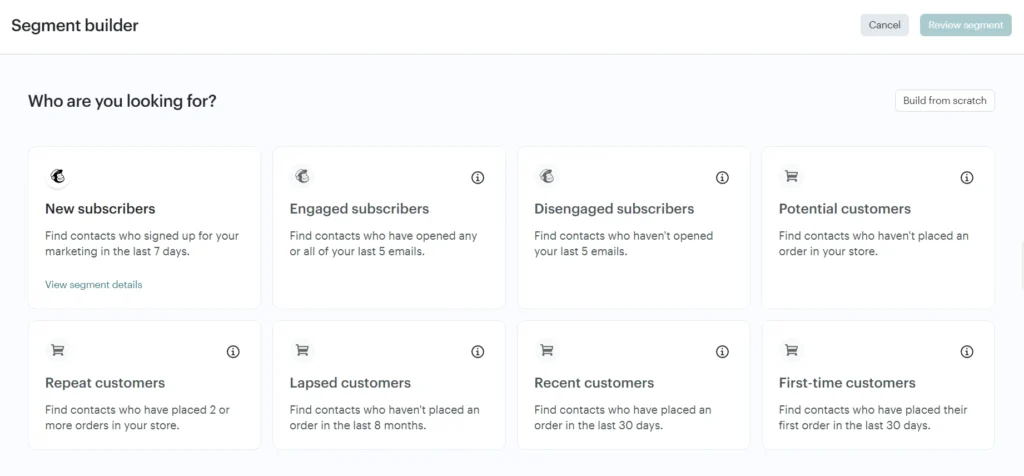Screen dimensions: 1024x476
Task: Choose the Recent customers card description
Action: pyautogui.click(x=622, y=417)
